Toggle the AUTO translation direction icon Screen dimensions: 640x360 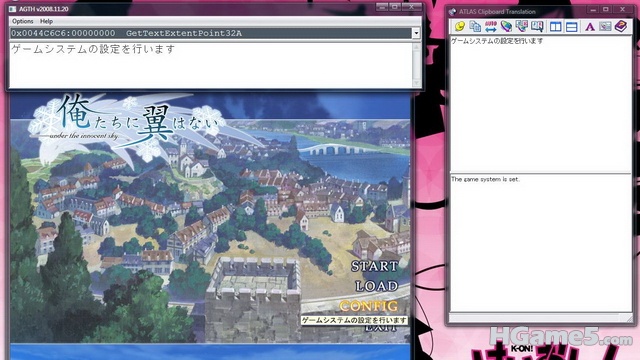point(491,27)
